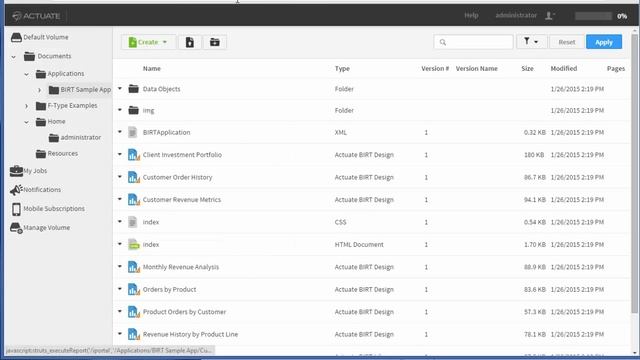The height and width of the screenshot is (360, 640).
Task: Open the Product Orders by Customer link
Action: point(184,312)
